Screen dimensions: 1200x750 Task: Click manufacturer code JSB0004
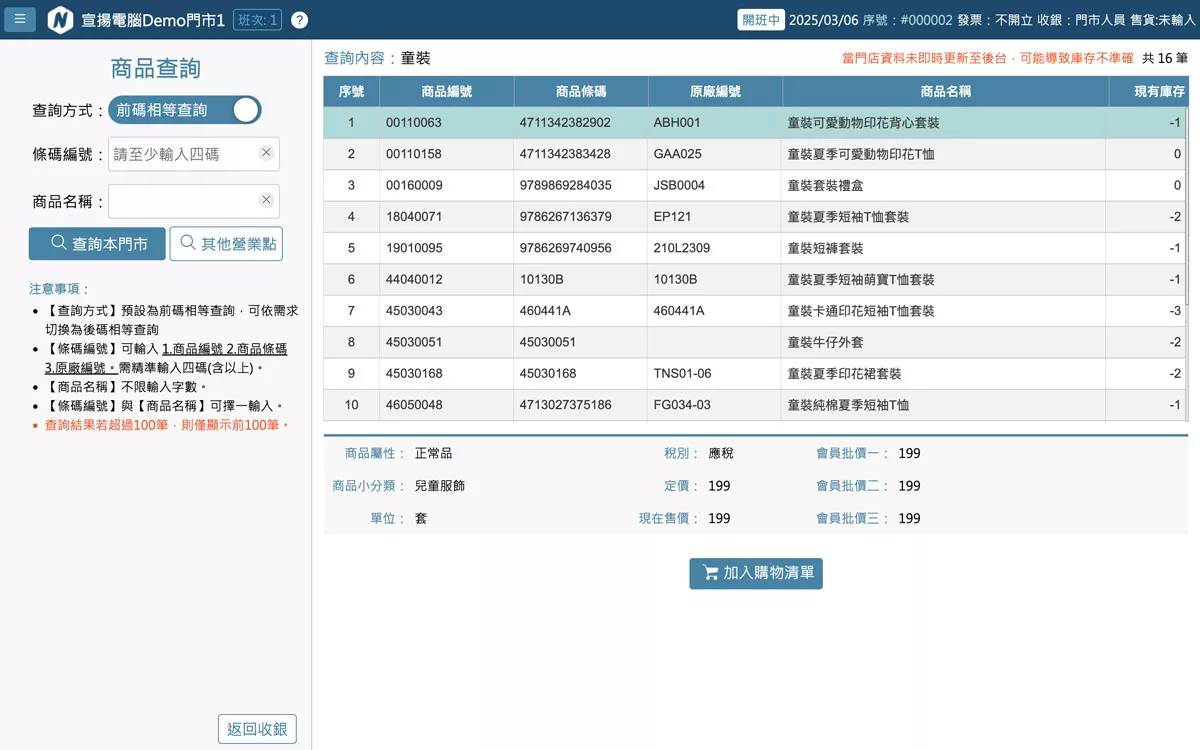point(679,185)
